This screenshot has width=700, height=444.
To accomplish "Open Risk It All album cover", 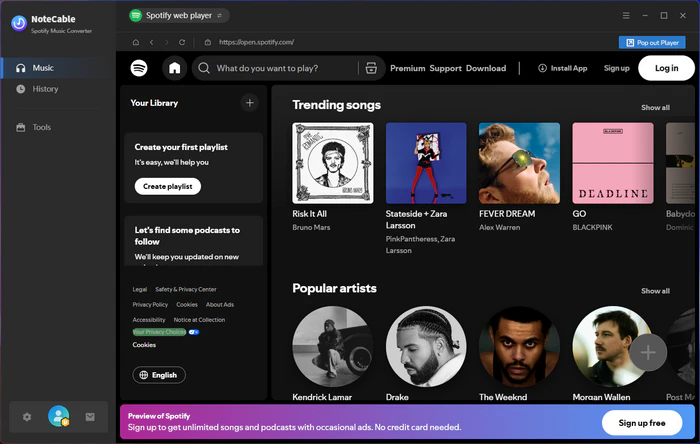I will click(x=333, y=163).
